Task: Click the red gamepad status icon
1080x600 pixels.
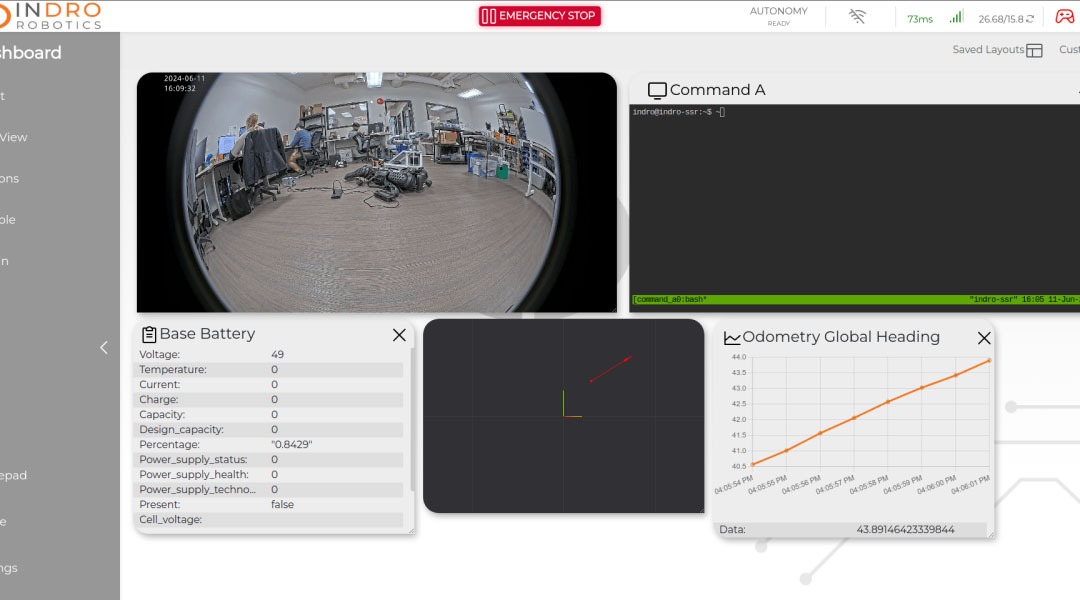Action: (x=1063, y=16)
